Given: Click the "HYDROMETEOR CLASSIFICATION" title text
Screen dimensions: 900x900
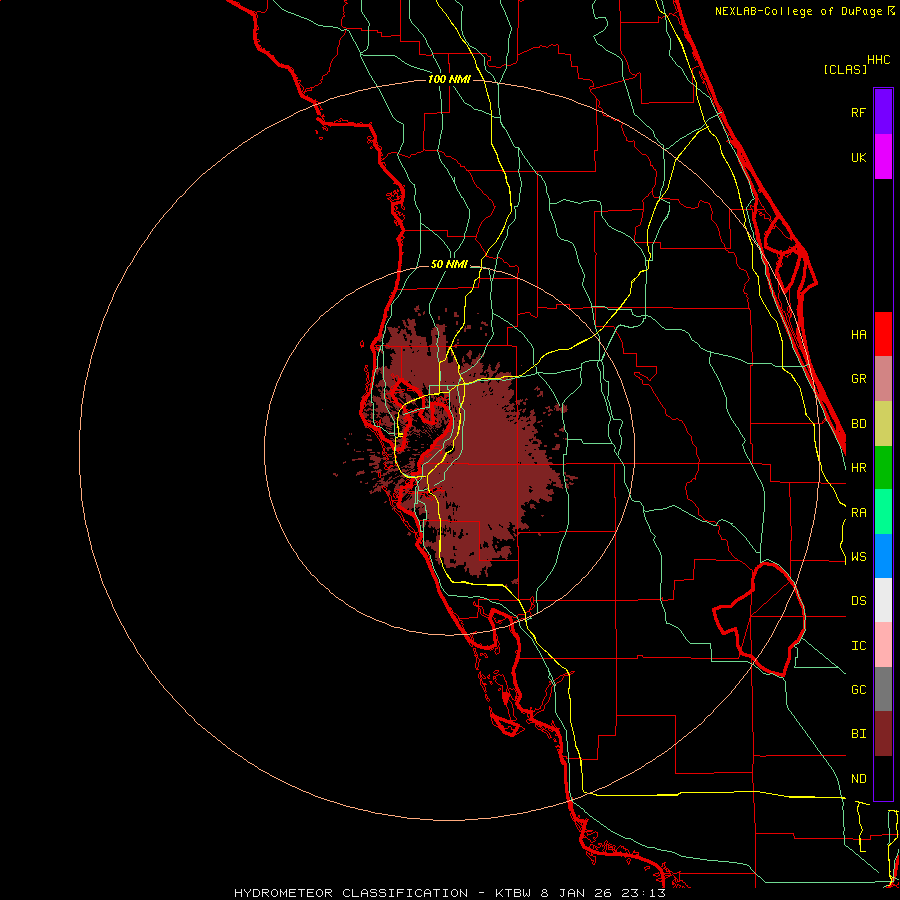Looking at the screenshot, I should [351, 893].
